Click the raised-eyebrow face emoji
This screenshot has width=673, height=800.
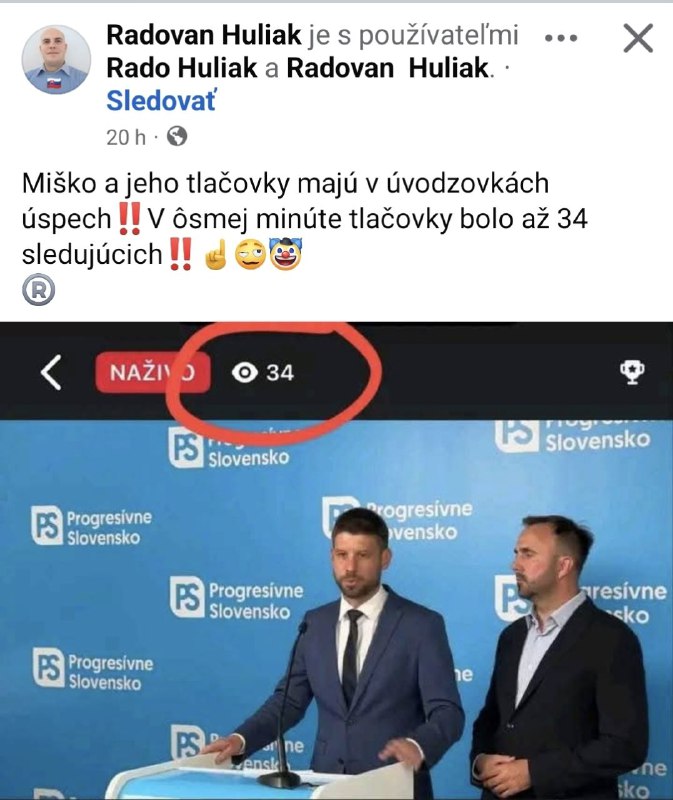tap(250, 255)
